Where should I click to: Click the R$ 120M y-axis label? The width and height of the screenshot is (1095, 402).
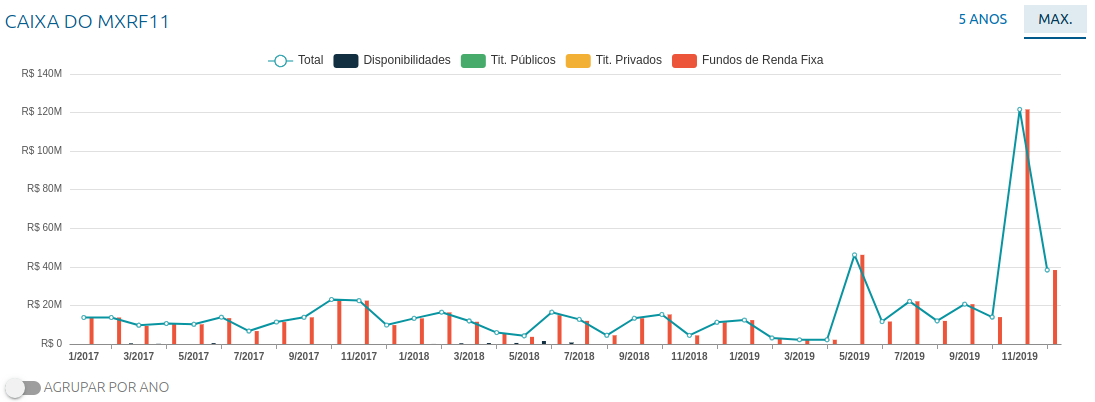pyautogui.click(x=43, y=112)
